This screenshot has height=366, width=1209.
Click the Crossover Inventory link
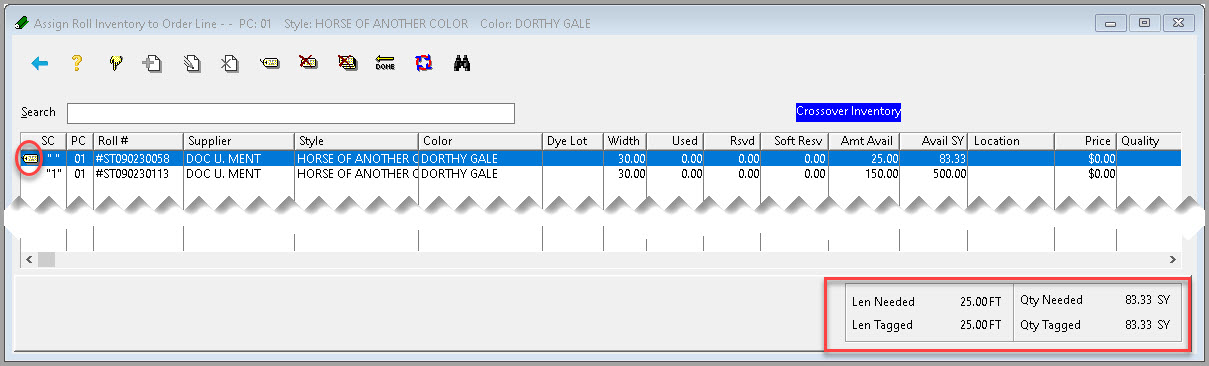tap(848, 111)
